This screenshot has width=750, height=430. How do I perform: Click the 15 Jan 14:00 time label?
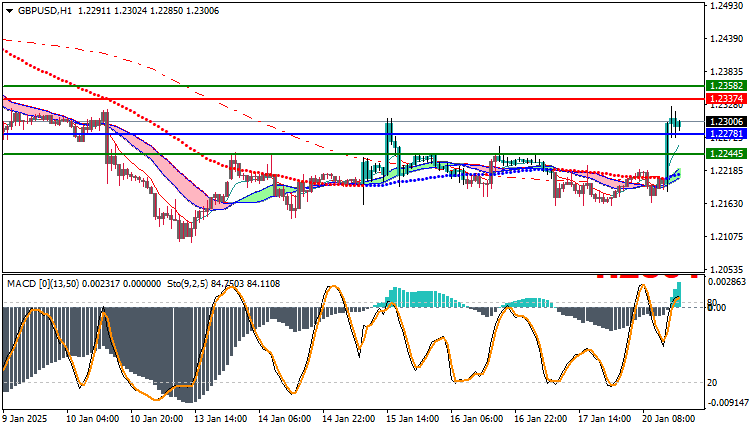click(x=413, y=419)
